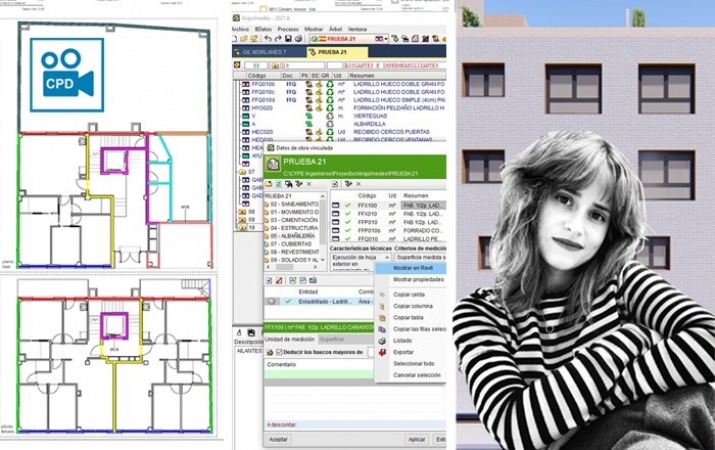This screenshot has width=715, height=450.
Task: Click the recycle icon in the FFQ010b row
Action: (x=329, y=84)
